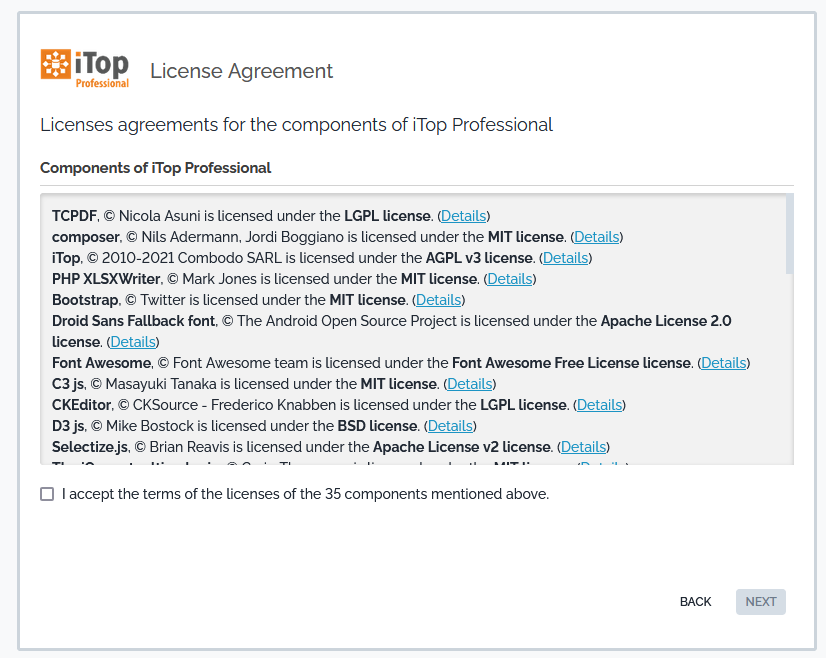This screenshot has height=658, width=826.
Task: Open Details link for TCPDF license
Action: point(464,216)
